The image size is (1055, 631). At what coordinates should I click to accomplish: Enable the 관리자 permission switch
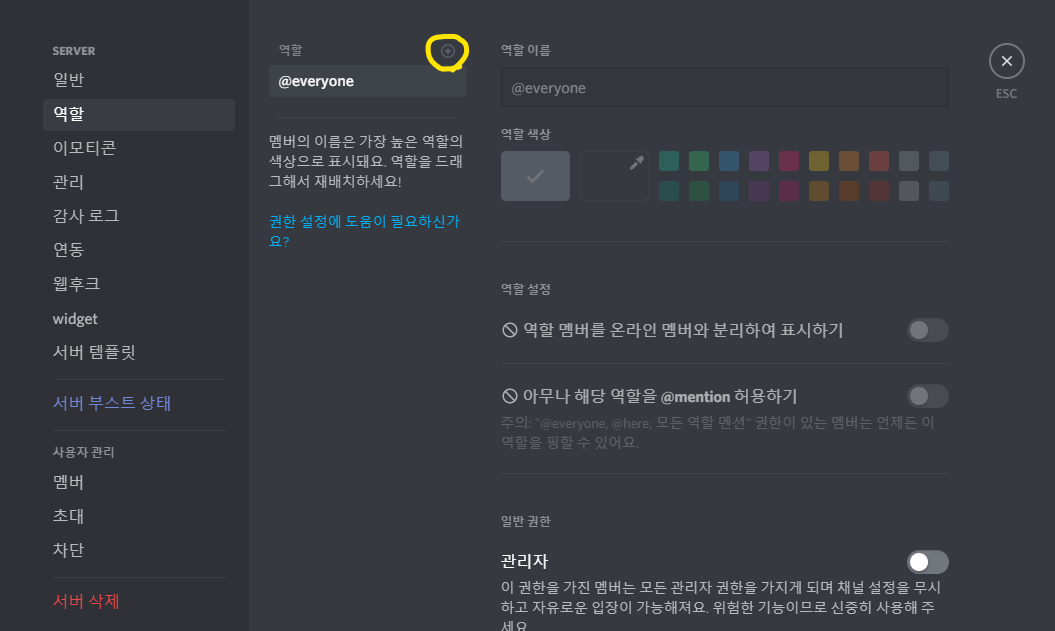coord(927,562)
